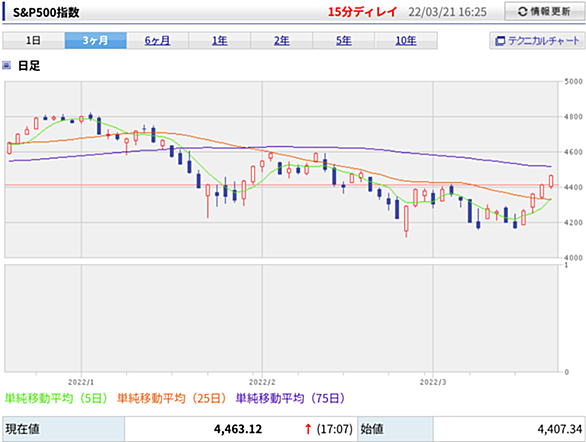The width and height of the screenshot is (586, 442).
Task: Click the small icon beside 日足
Action: click(x=6, y=66)
